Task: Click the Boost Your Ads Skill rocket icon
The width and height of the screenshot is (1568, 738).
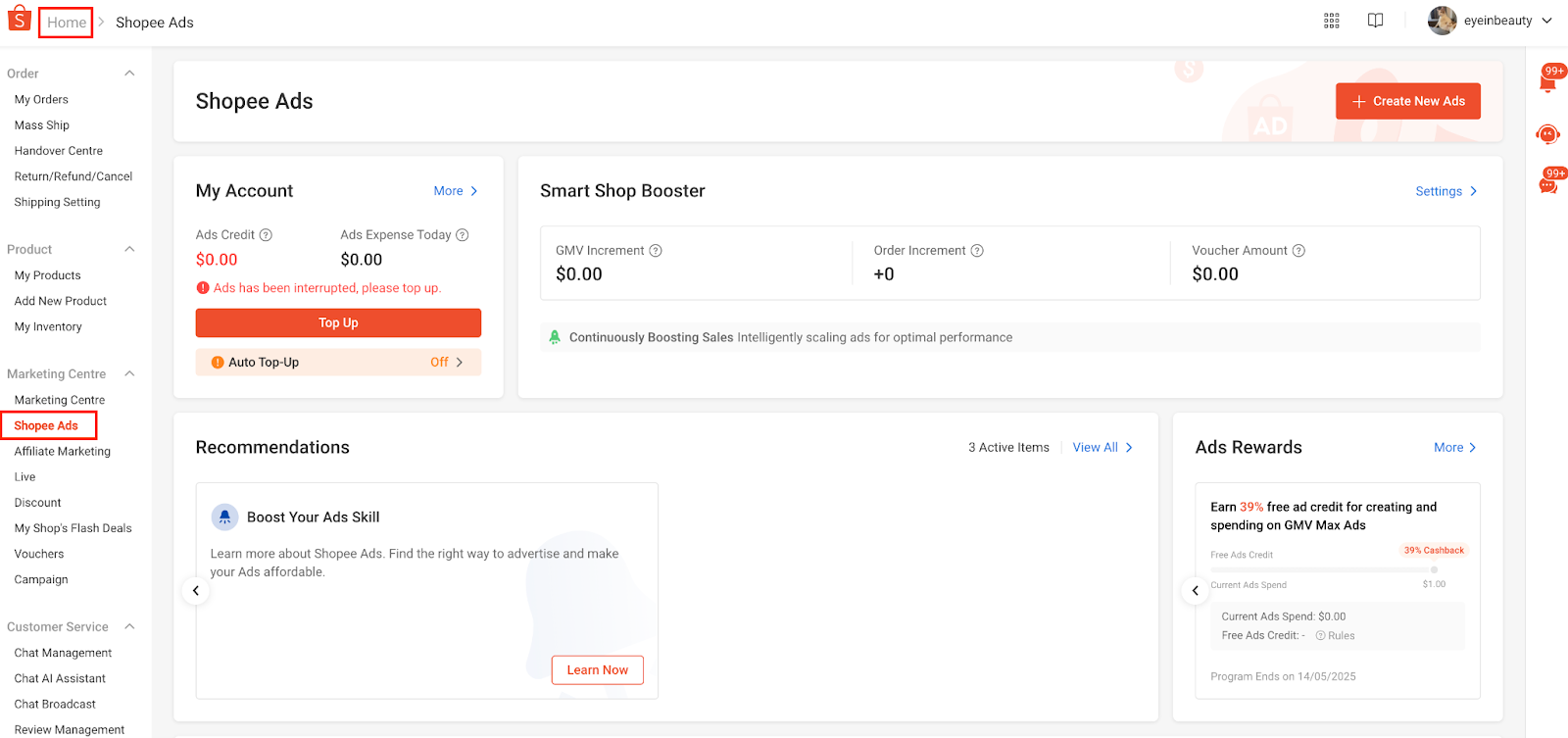Action: tap(225, 517)
